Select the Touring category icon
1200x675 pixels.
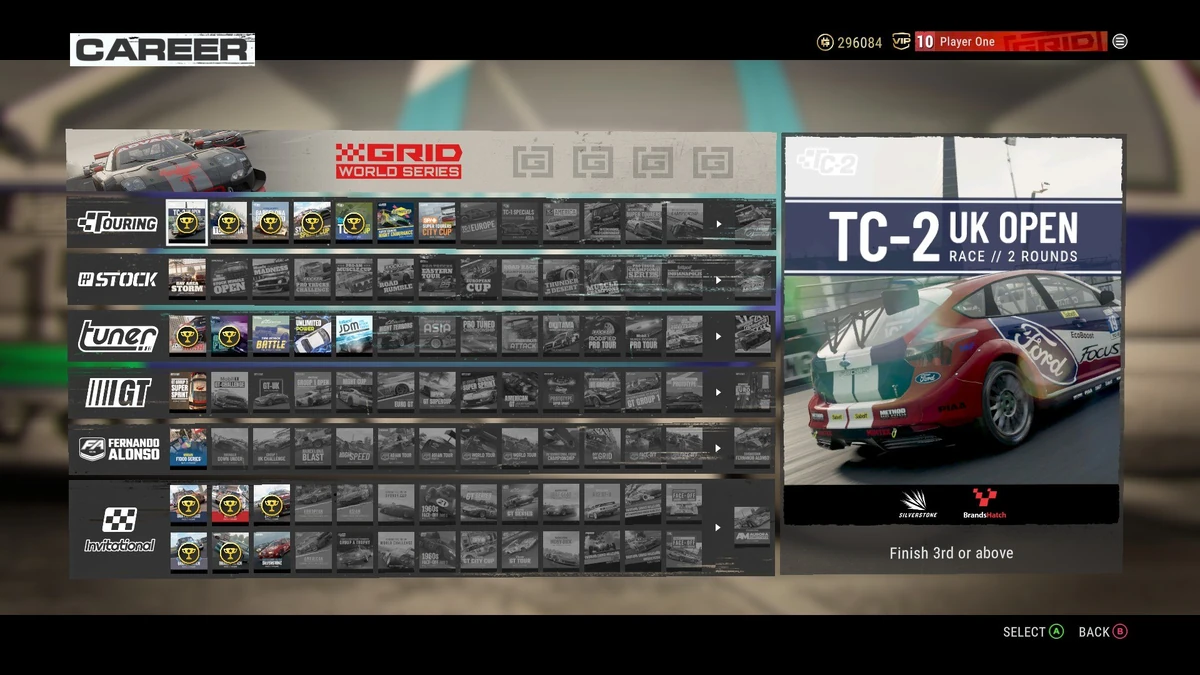pos(115,222)
